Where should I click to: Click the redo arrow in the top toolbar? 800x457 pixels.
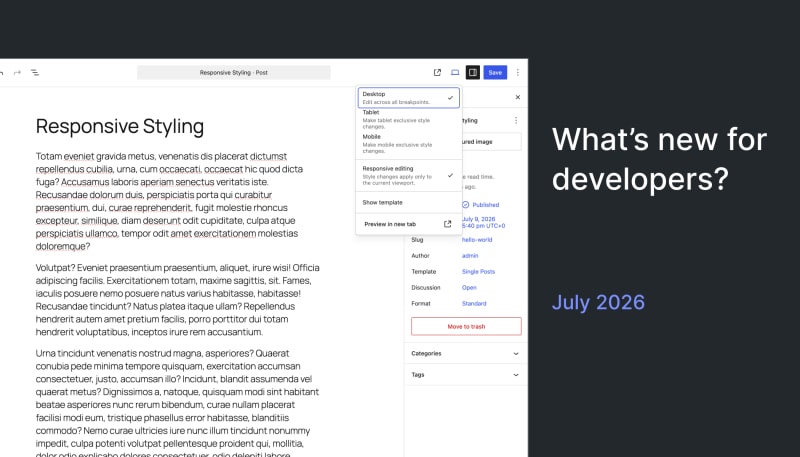17,72
